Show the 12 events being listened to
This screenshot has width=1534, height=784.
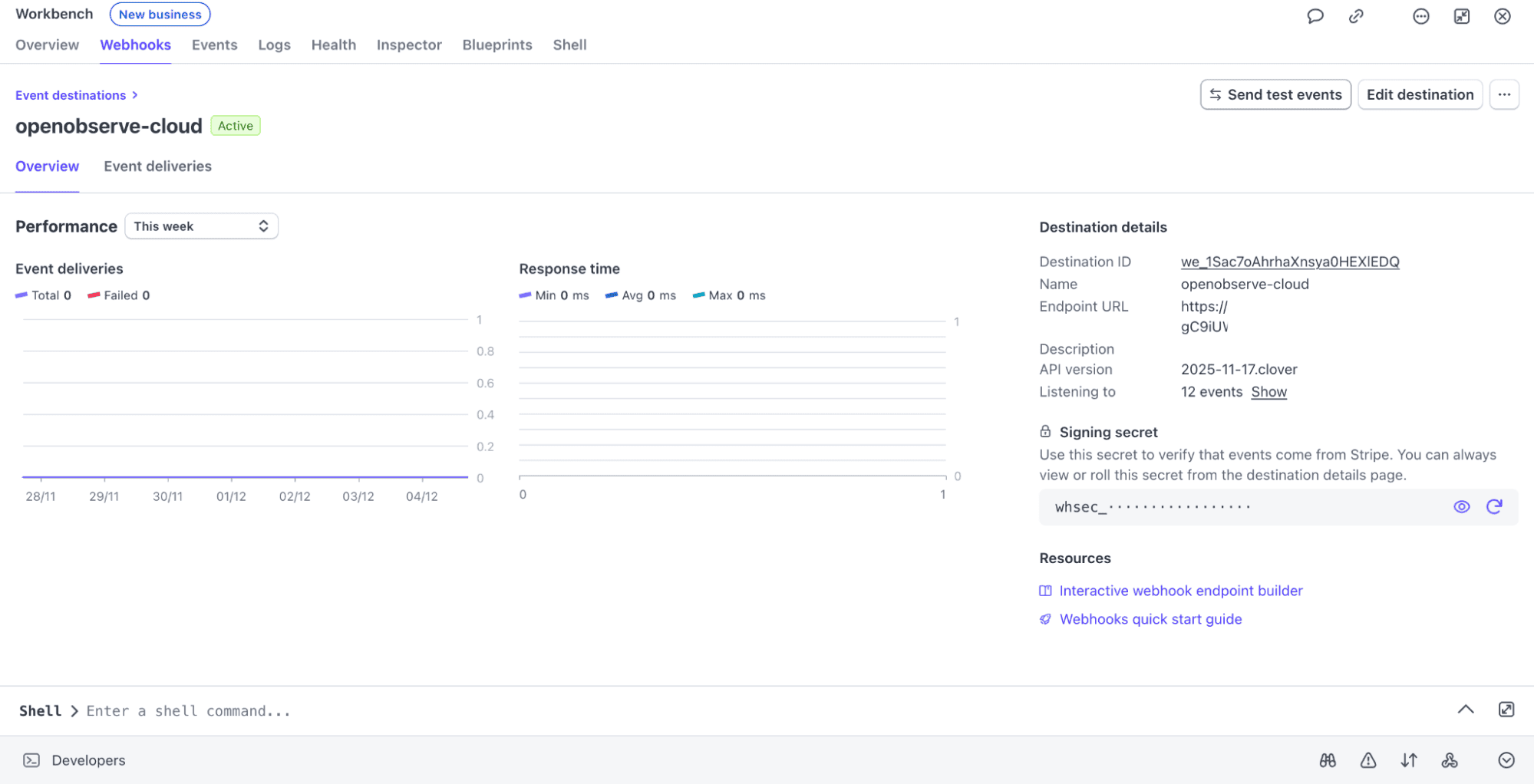[1268, 392]
